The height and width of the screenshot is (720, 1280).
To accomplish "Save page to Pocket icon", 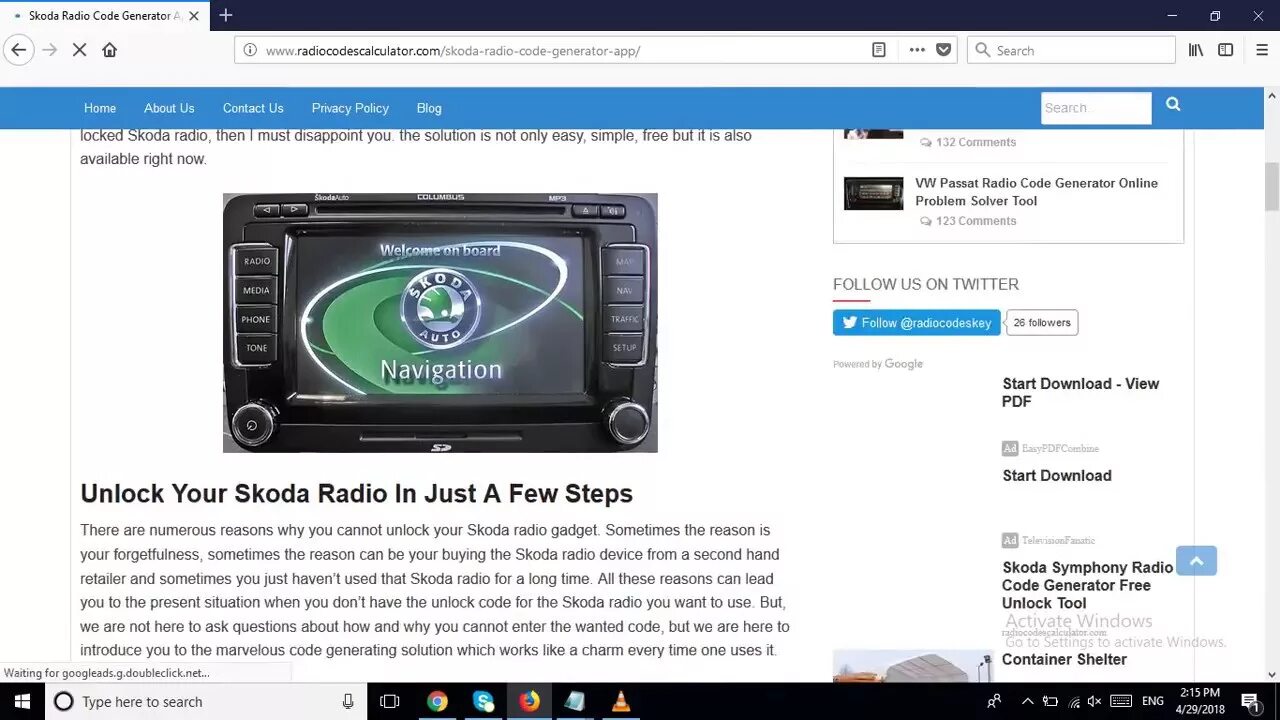I will (943, 50).
